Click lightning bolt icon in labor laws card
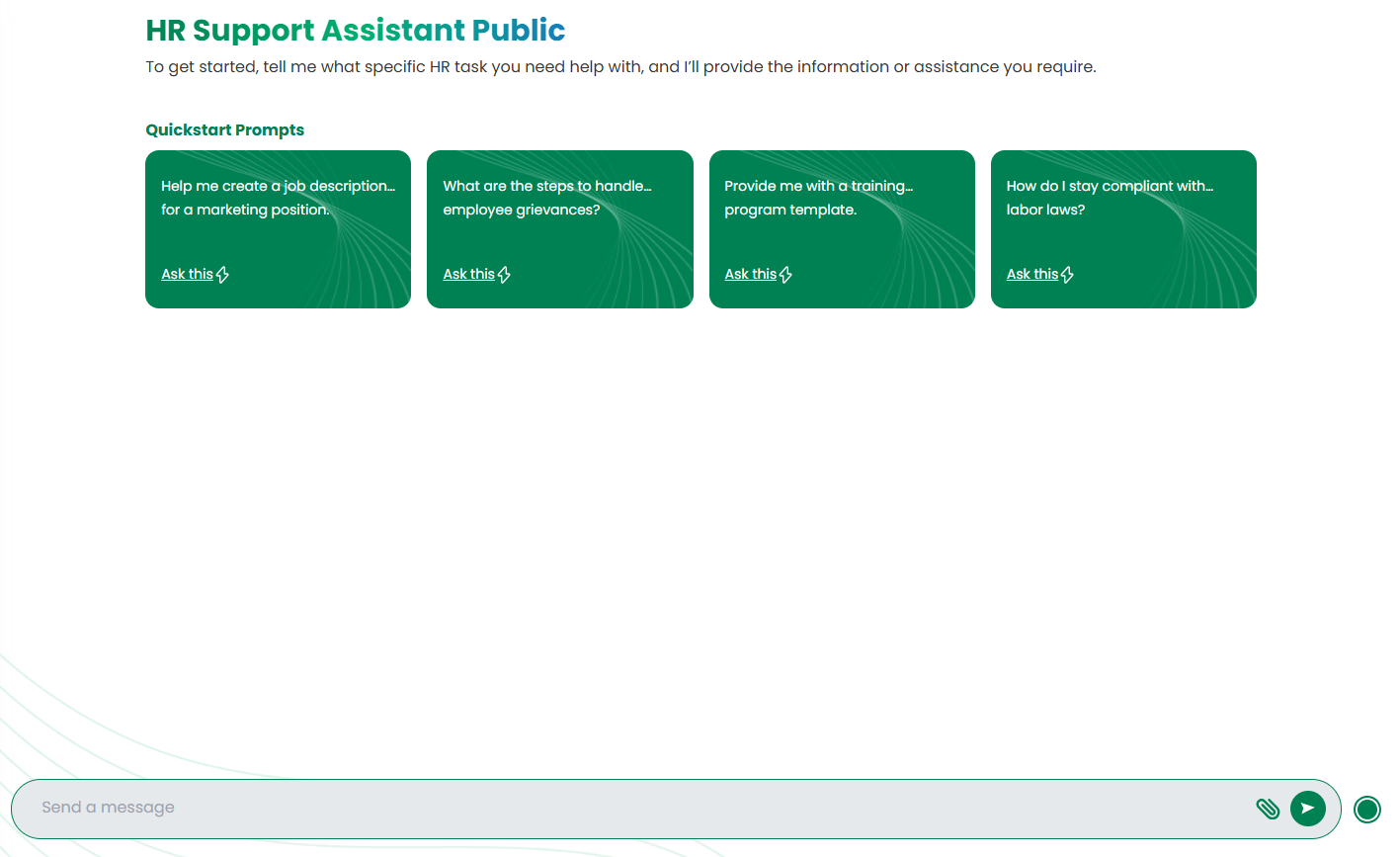This screenshot has height=857, width=1400. (x=1067, y=275)
